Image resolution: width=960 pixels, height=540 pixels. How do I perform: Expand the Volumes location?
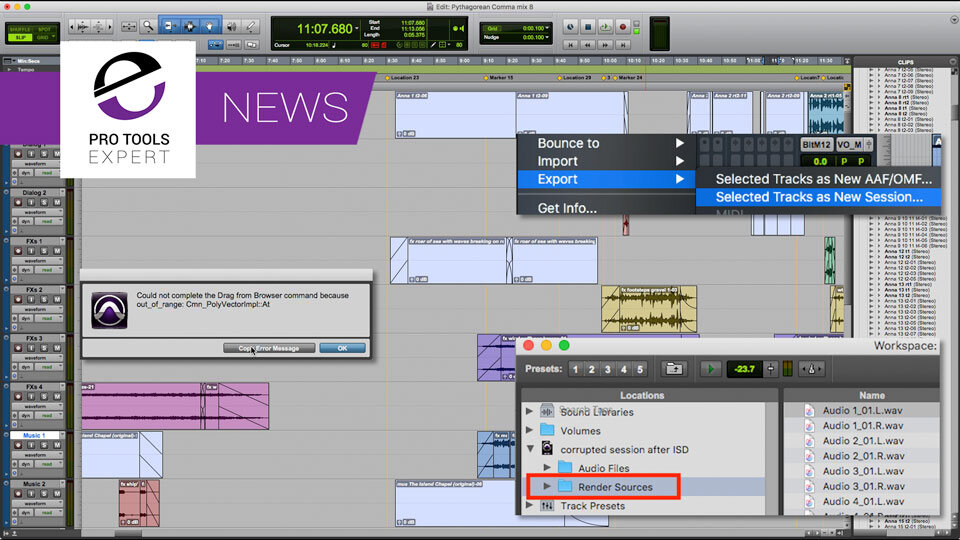click(x=530, y=430)
